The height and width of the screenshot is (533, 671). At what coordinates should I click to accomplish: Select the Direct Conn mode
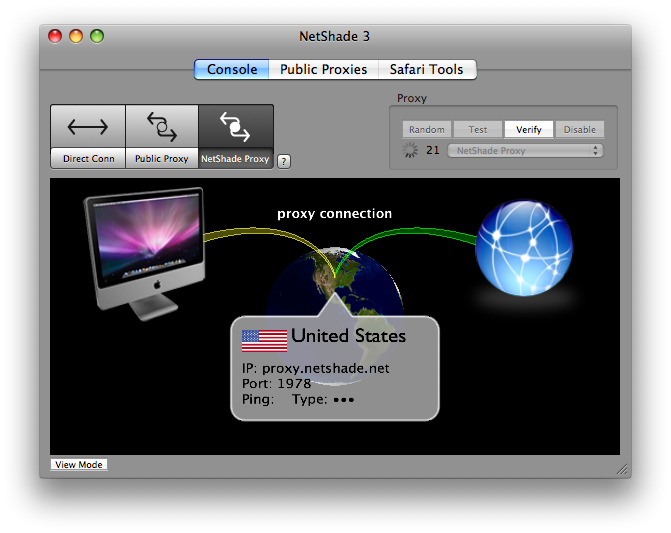pos(88,136)
